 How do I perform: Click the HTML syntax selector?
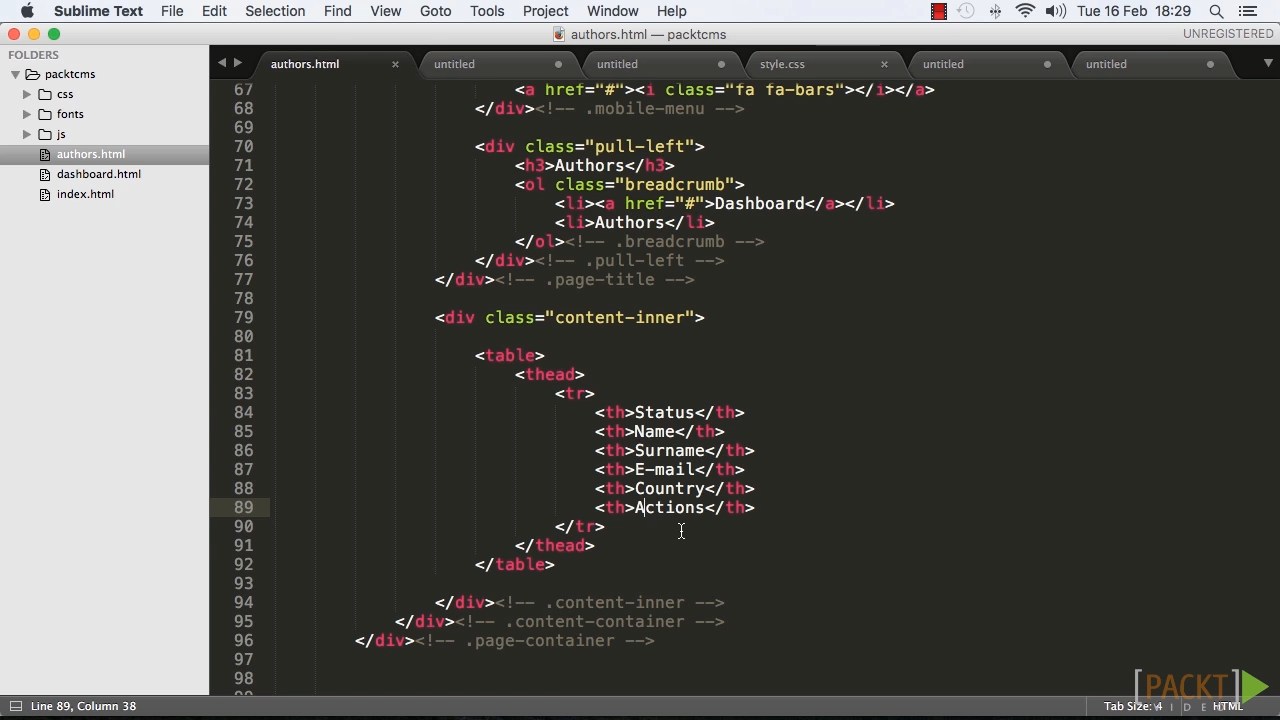[1227, 706]
